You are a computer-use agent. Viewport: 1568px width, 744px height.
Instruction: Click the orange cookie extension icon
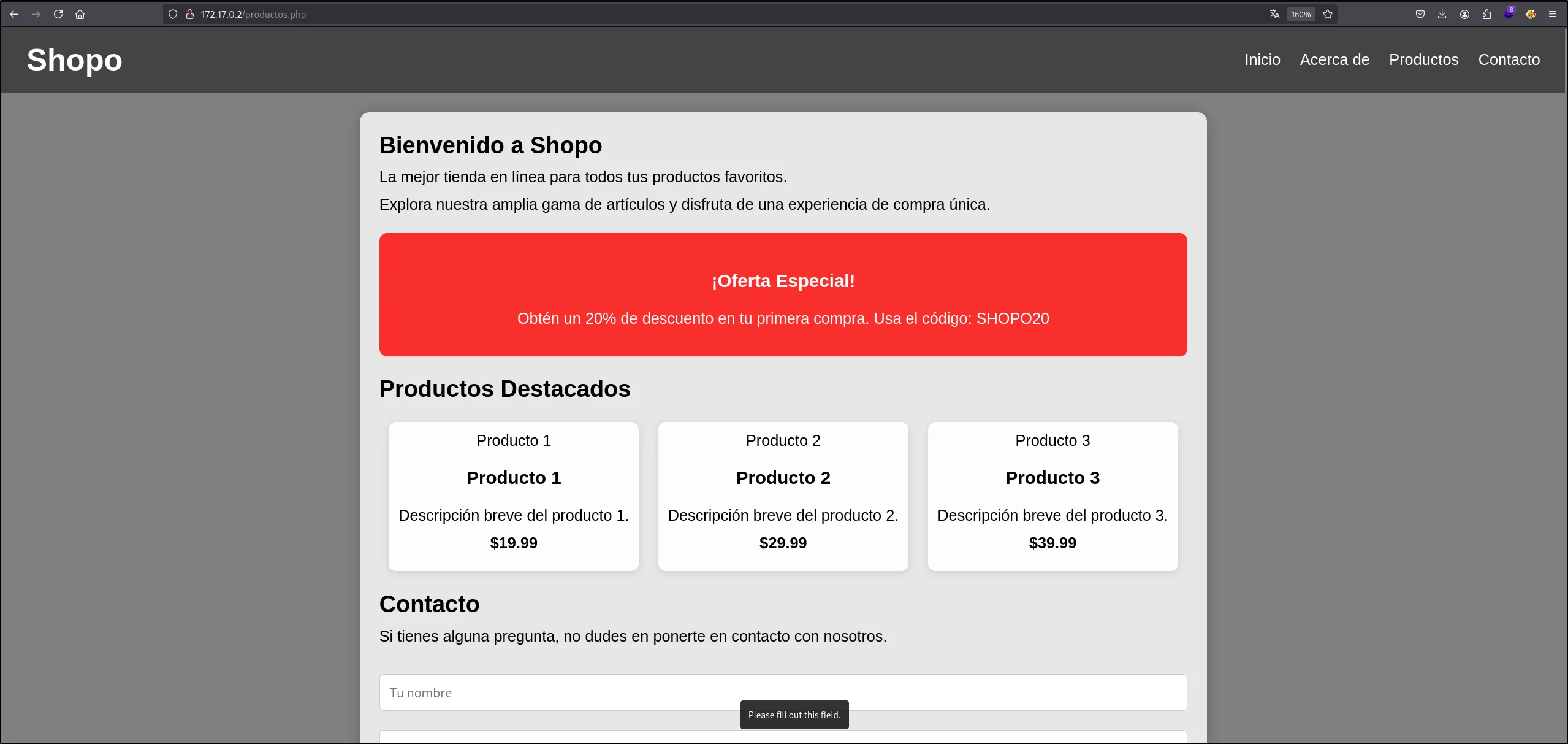[1531, 14]
